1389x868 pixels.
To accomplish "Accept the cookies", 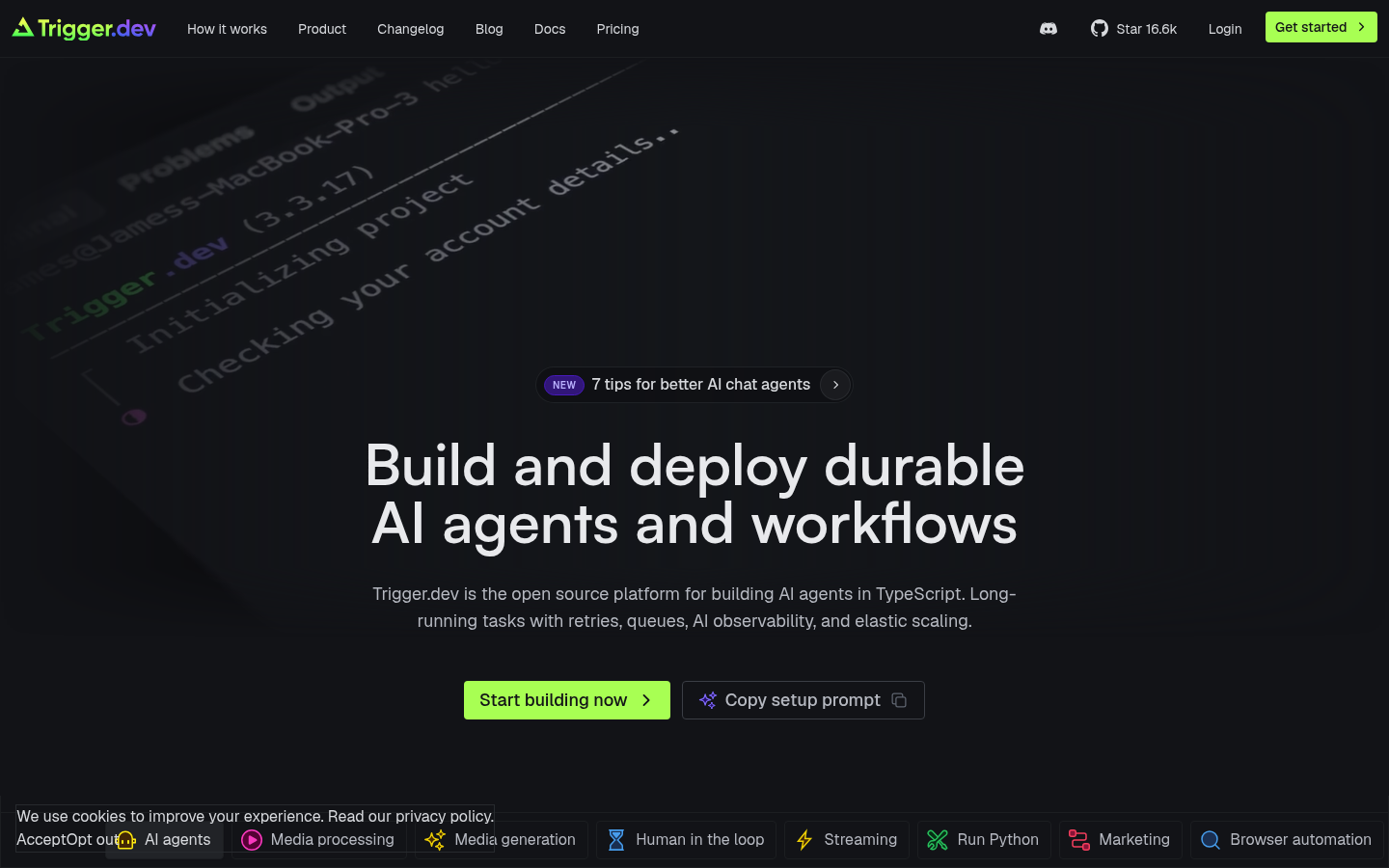I will pyautogui.click(x=41, y=840).
